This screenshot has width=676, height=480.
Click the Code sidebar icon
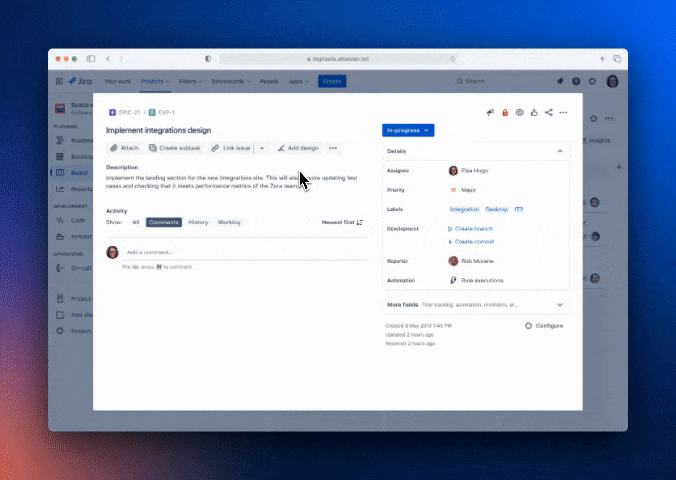tap(60, 220)
